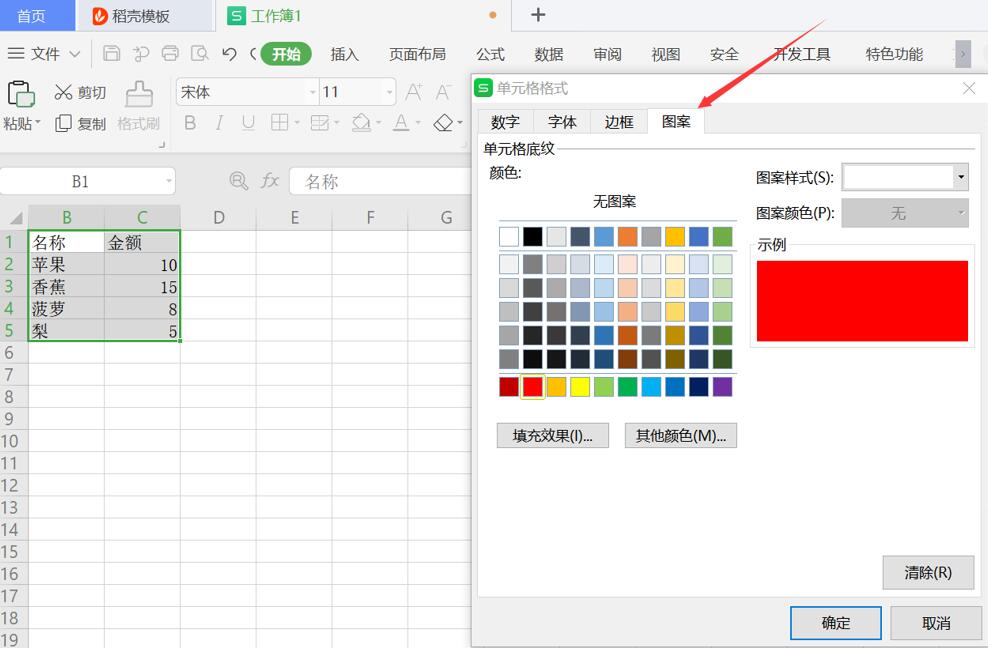Expand the Paste 粘贴 dropdown arrow
The width and height of the screenshot is (988, 648).
(38, 122)
